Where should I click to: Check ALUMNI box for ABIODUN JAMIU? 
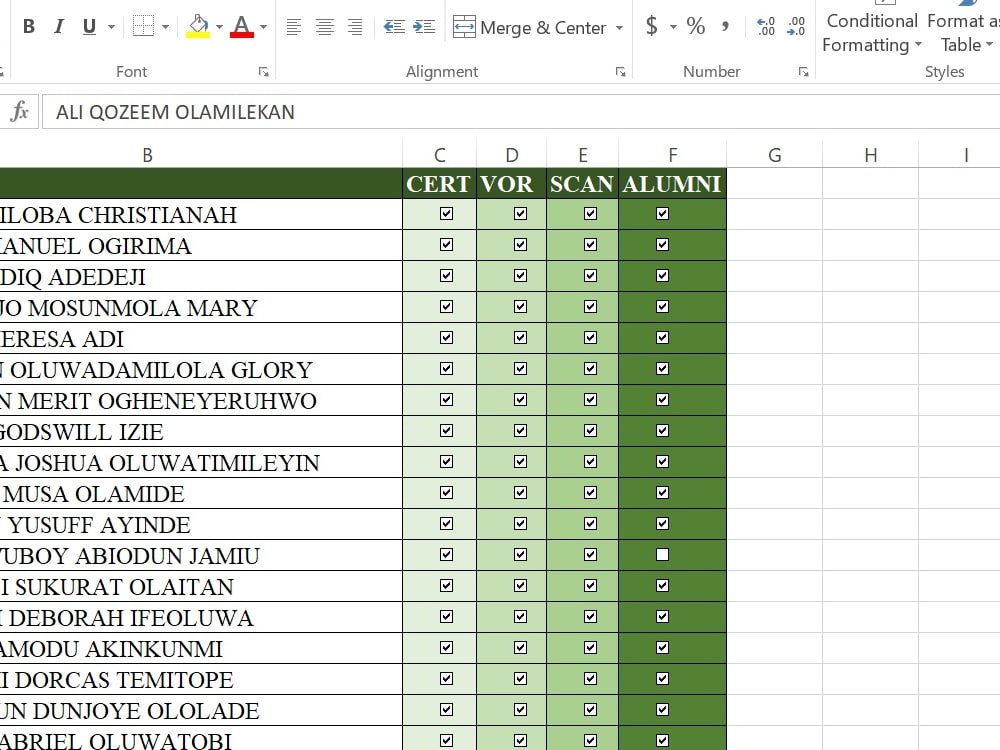pos(663,555)
